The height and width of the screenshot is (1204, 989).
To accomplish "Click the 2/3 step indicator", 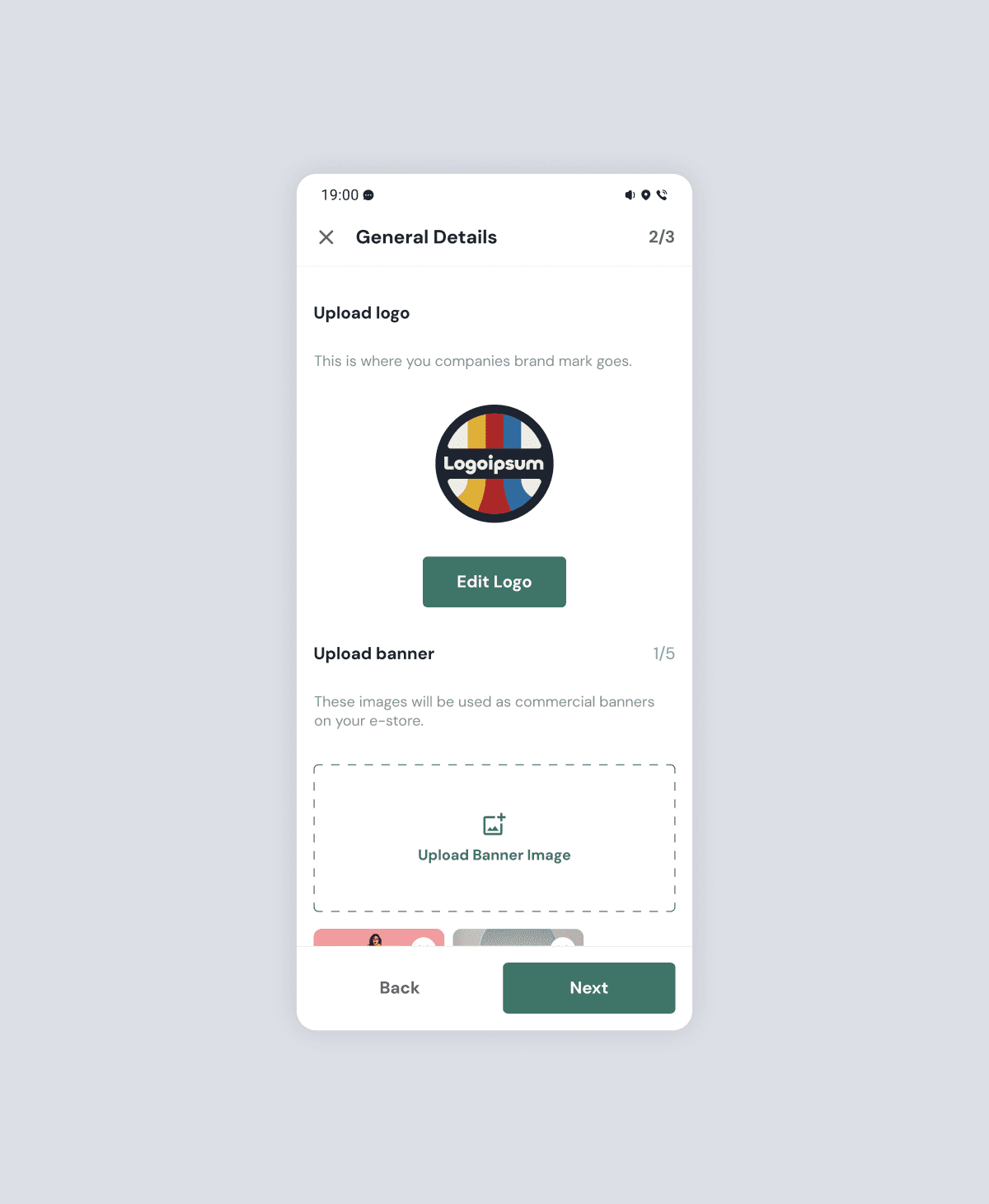I will pos(662,237).
